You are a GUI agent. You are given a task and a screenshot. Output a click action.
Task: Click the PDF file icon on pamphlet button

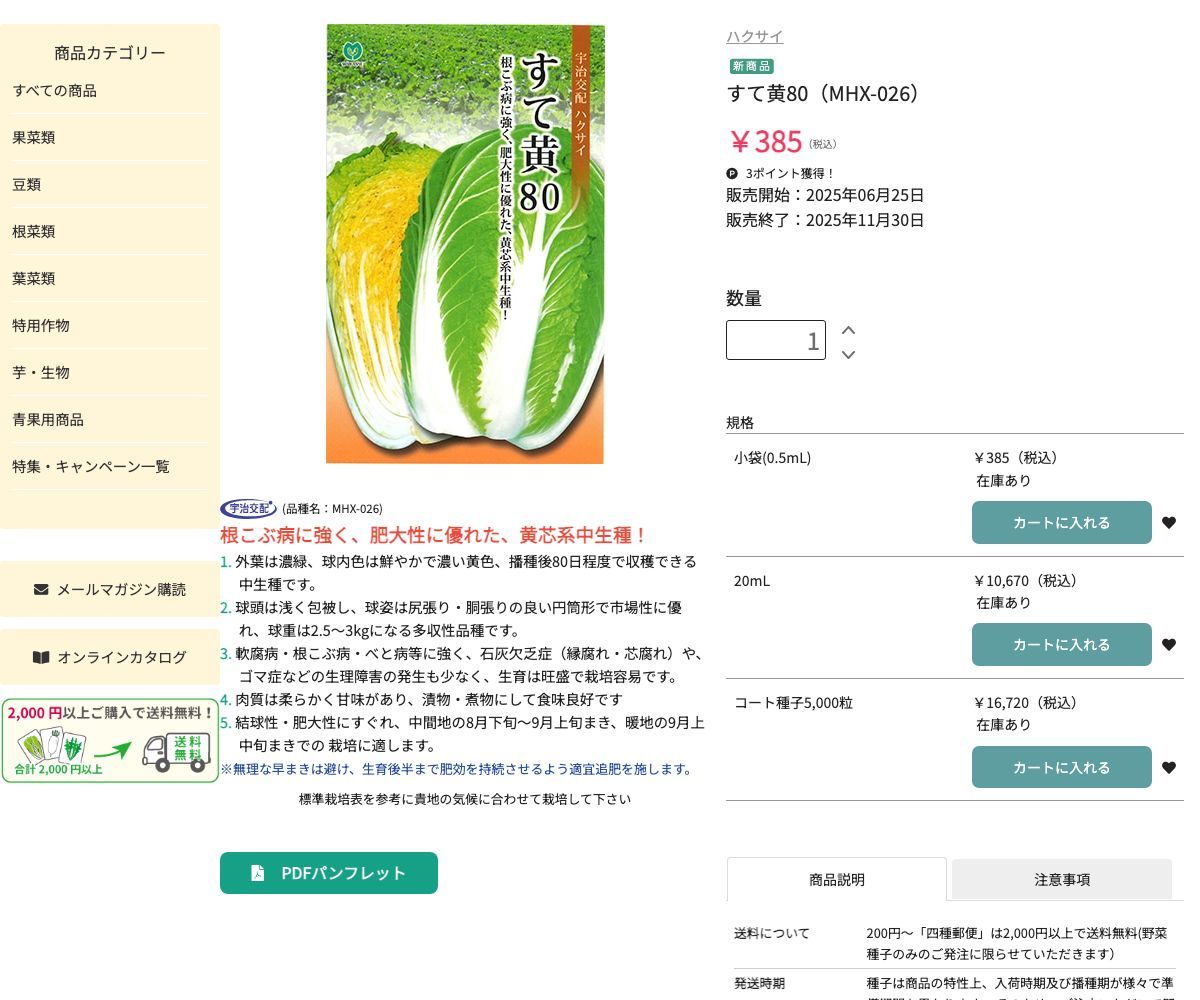click(x=258, y=873)
